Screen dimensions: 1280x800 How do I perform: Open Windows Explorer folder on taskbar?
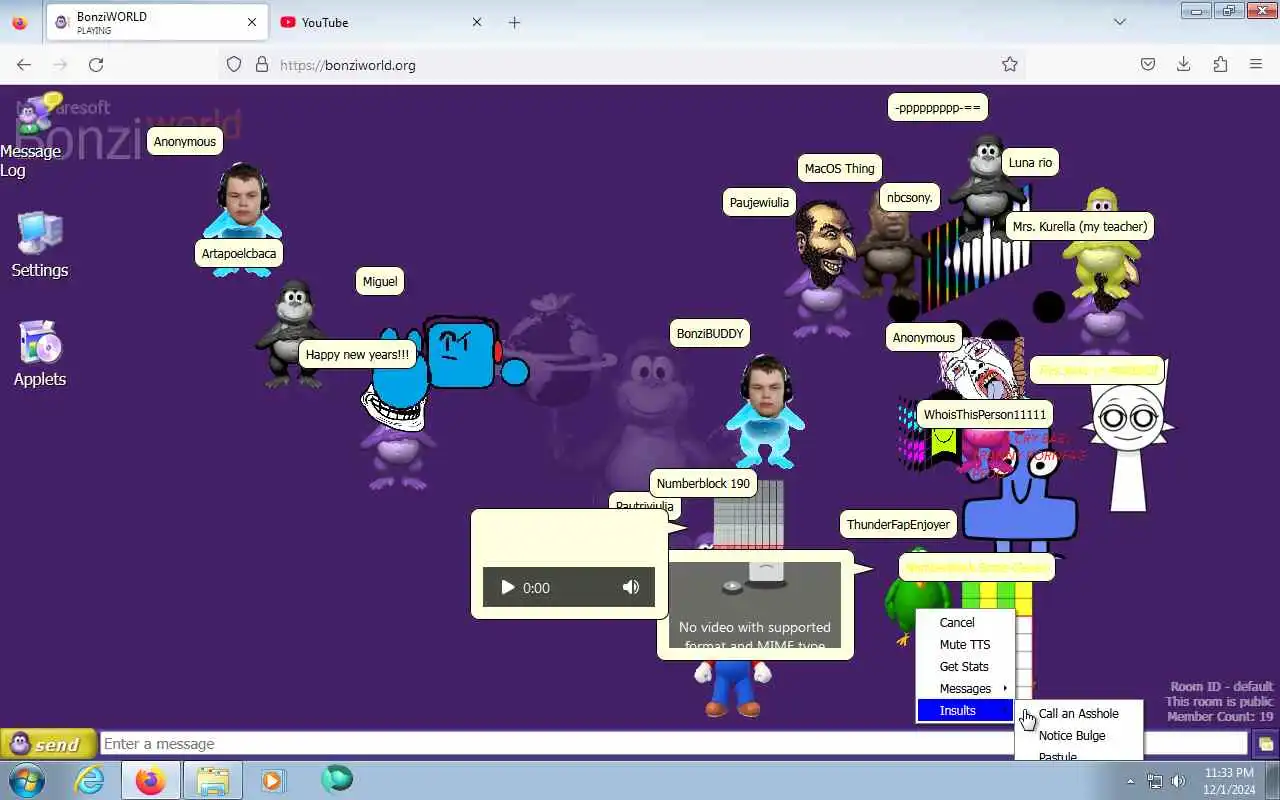pyautogui.click(x=212, y=780)
